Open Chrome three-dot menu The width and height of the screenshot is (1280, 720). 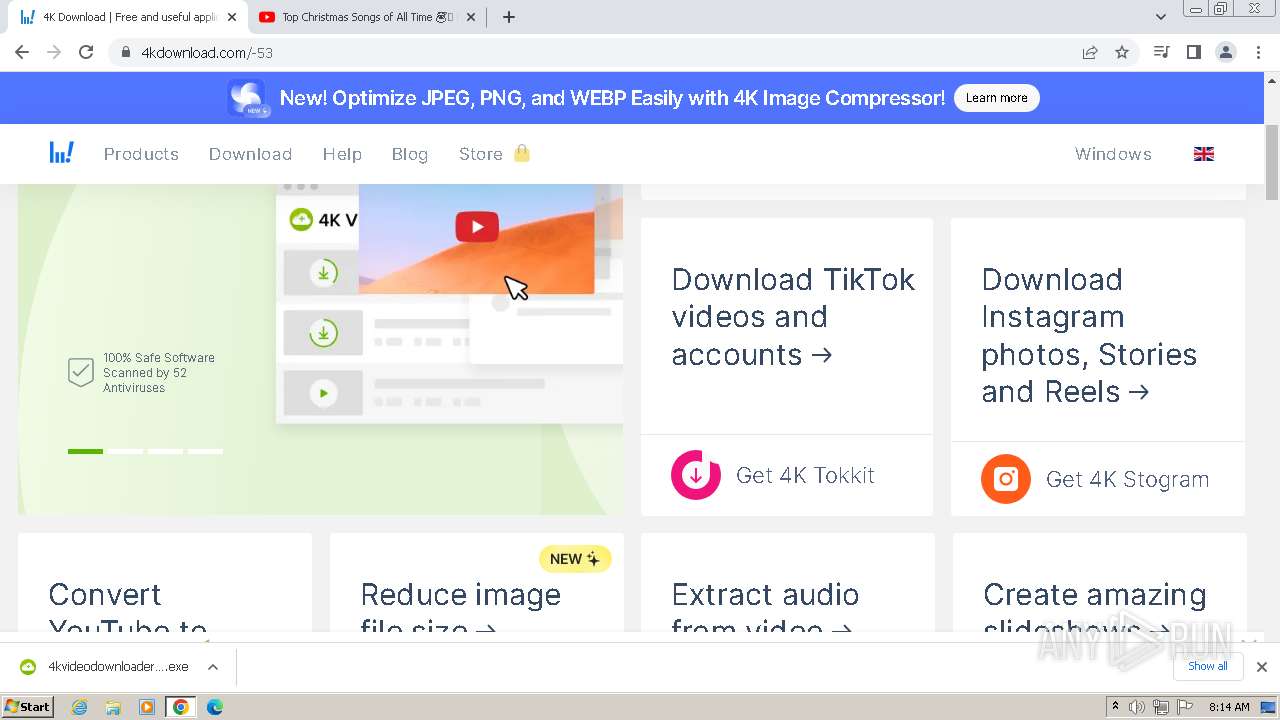click(x=1259, y=52)
